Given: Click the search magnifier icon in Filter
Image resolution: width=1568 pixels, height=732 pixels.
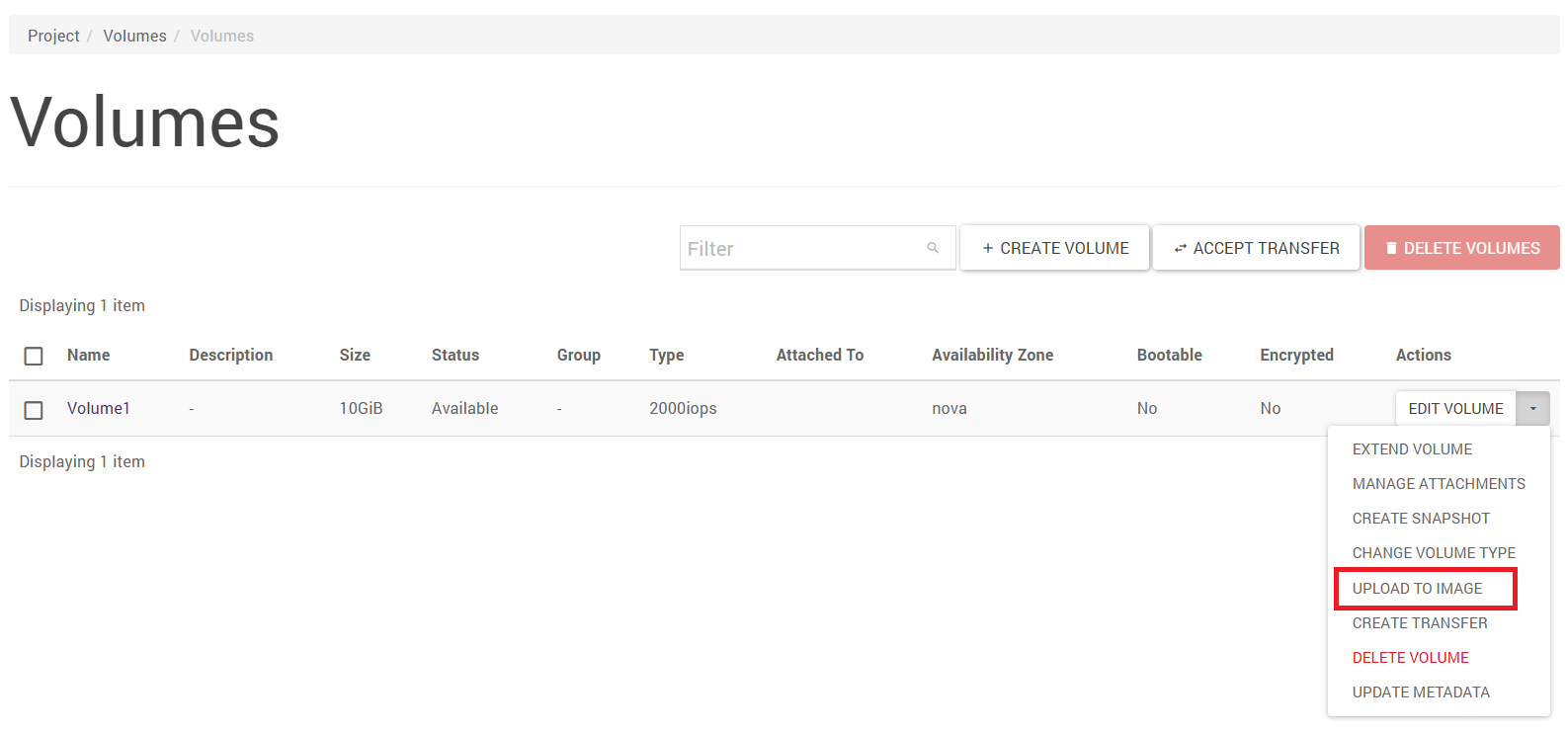Looking at the screenshot, I should (932, 248).
